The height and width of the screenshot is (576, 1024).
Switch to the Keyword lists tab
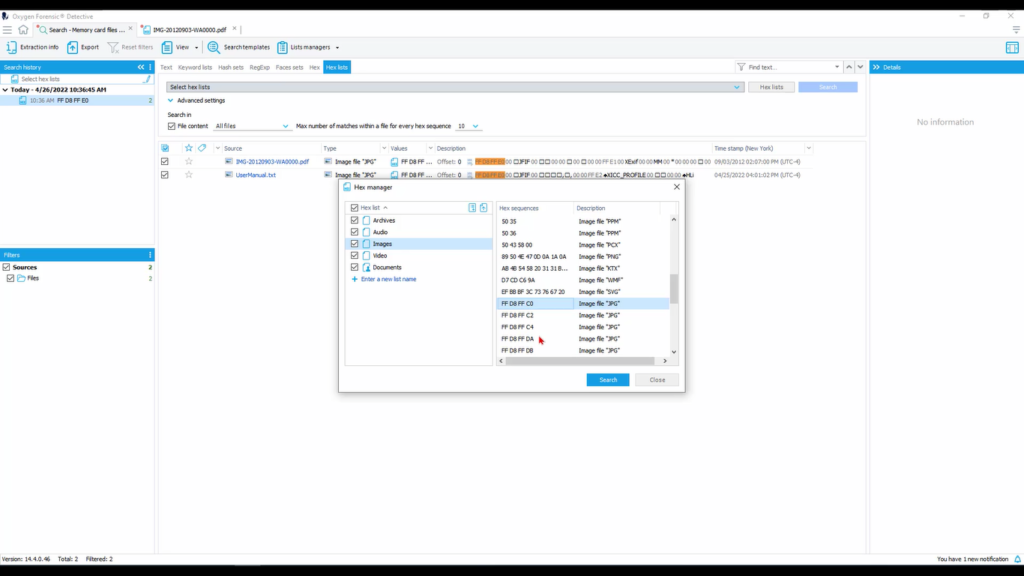click(x=195, y=67)
